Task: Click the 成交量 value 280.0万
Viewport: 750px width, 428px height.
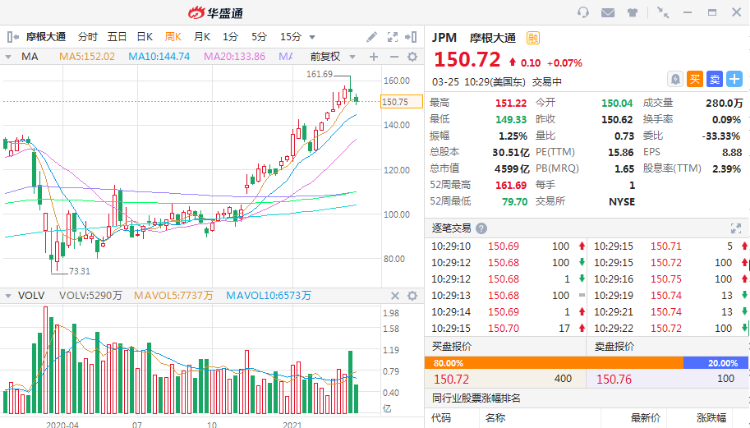Action: pos(724,103)
